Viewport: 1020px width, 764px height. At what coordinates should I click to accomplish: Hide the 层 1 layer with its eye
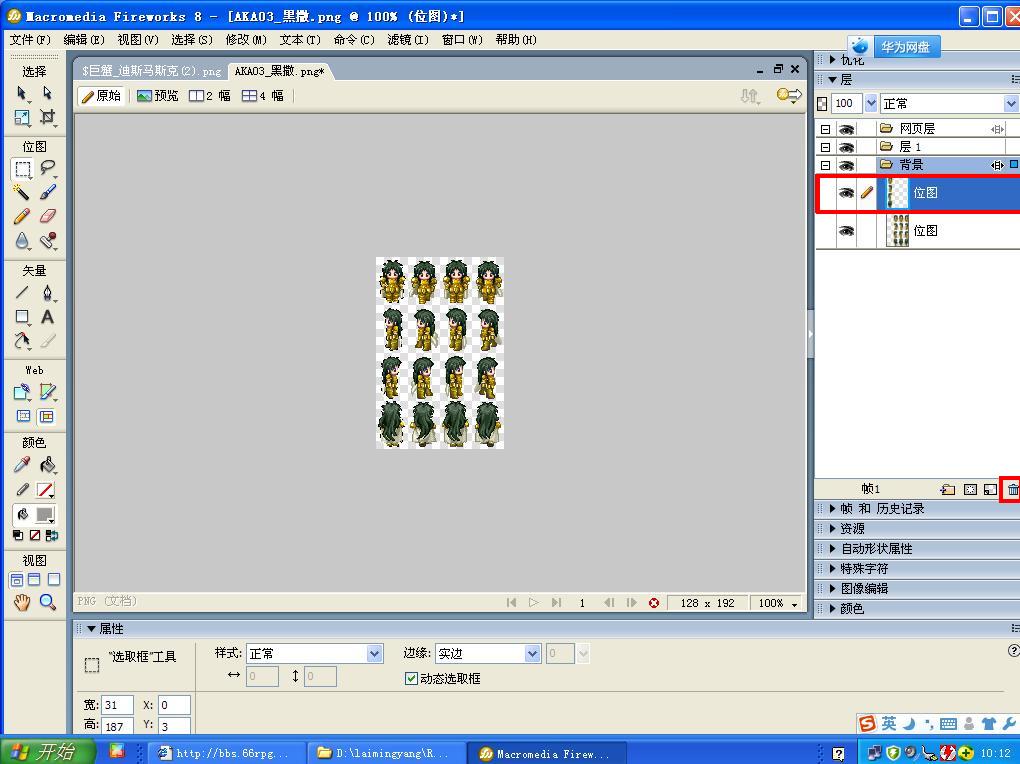click(x=846, y=147)
